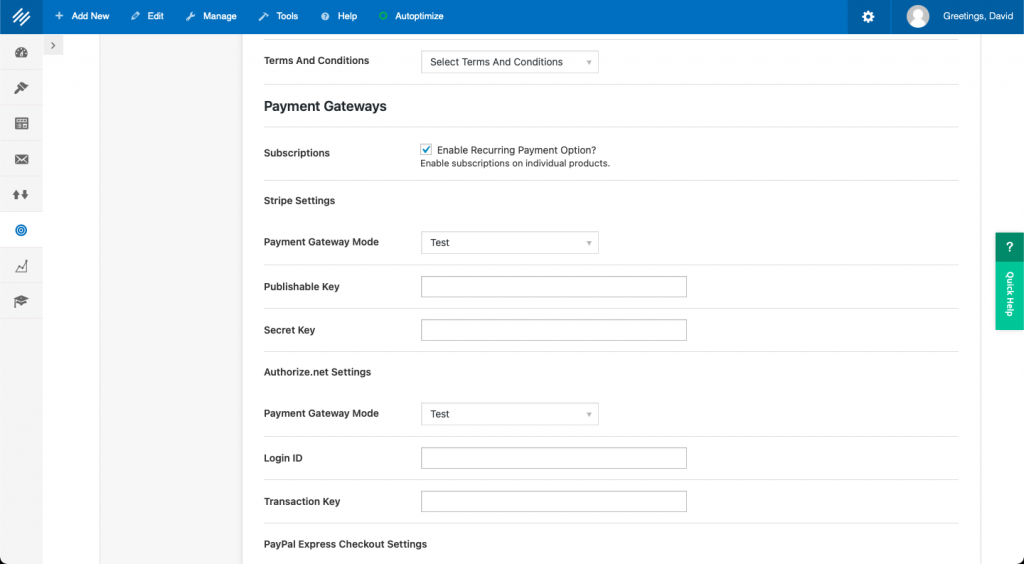Open Stripe Payment Gateway Mode dropdown
The image size is (1024, 564).
point(509,243)
